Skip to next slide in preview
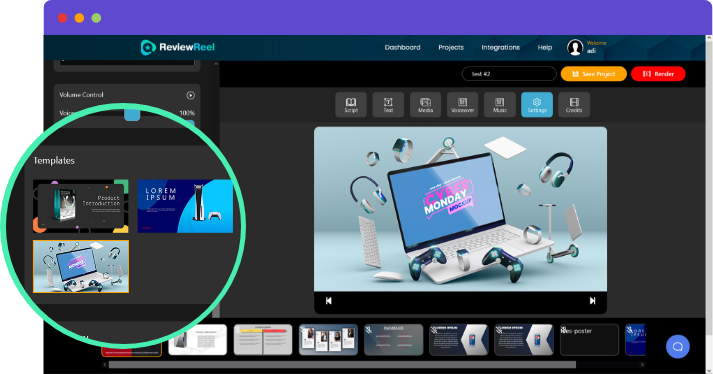713x374 pixels. 592,301
